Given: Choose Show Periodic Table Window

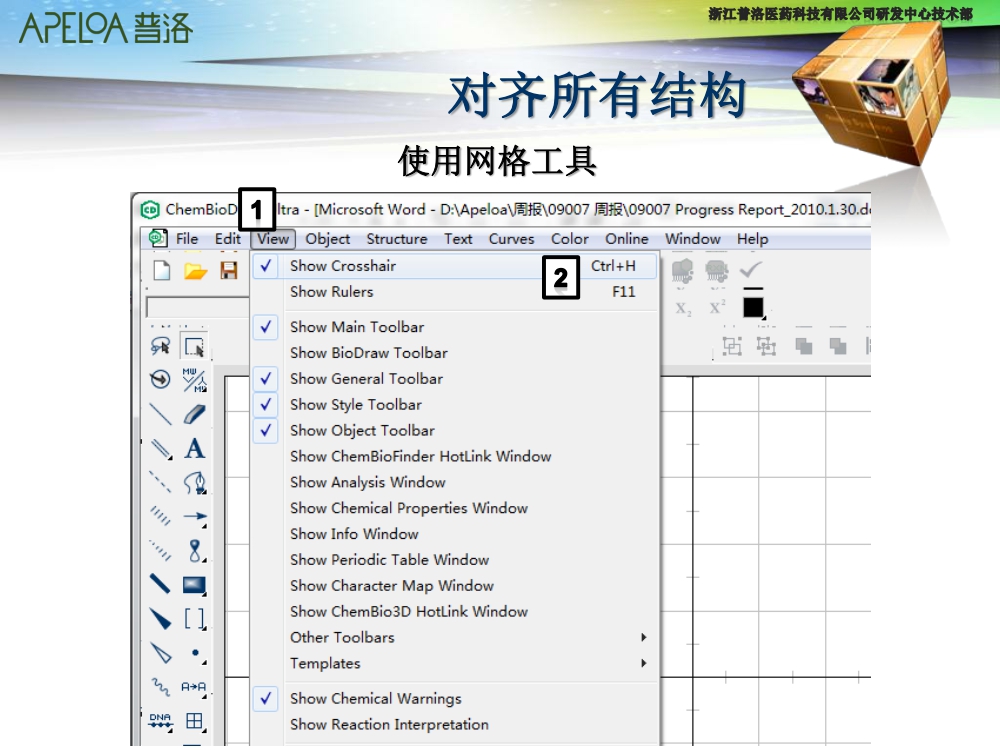Looking at the screenshot, I should (x=454, y=560).
